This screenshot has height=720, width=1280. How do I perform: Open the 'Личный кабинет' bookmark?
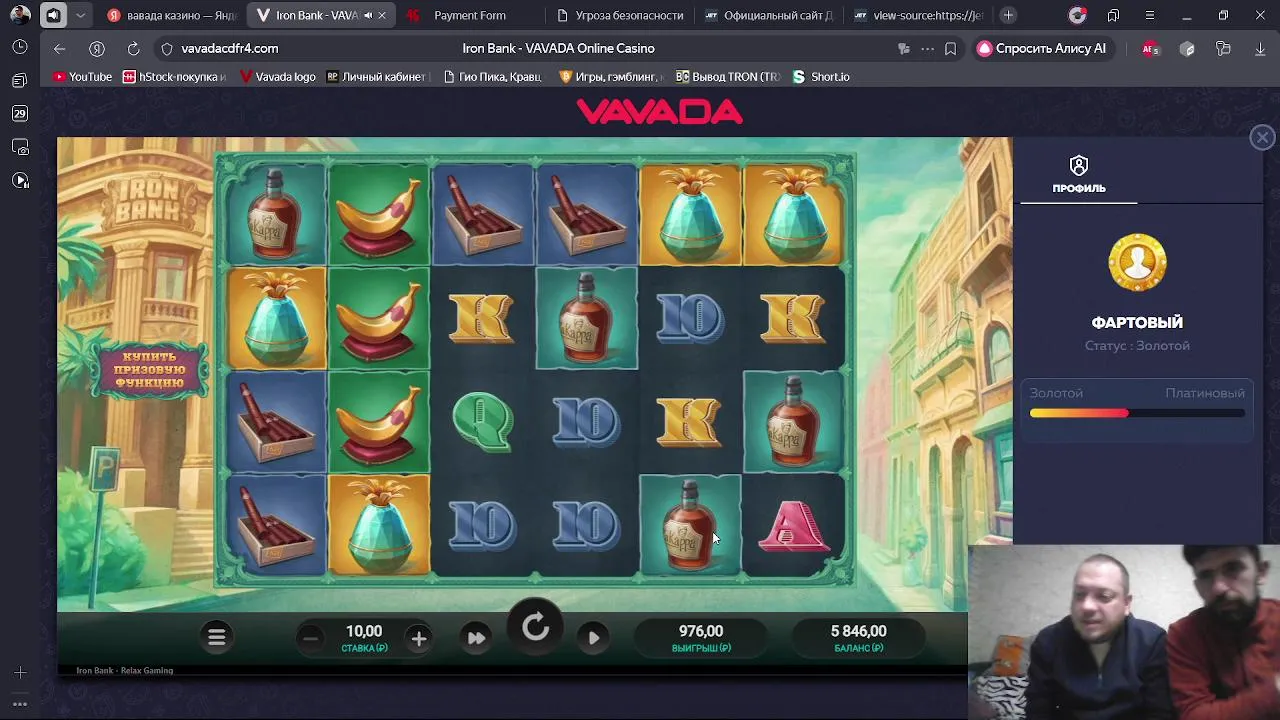(377, 76)
